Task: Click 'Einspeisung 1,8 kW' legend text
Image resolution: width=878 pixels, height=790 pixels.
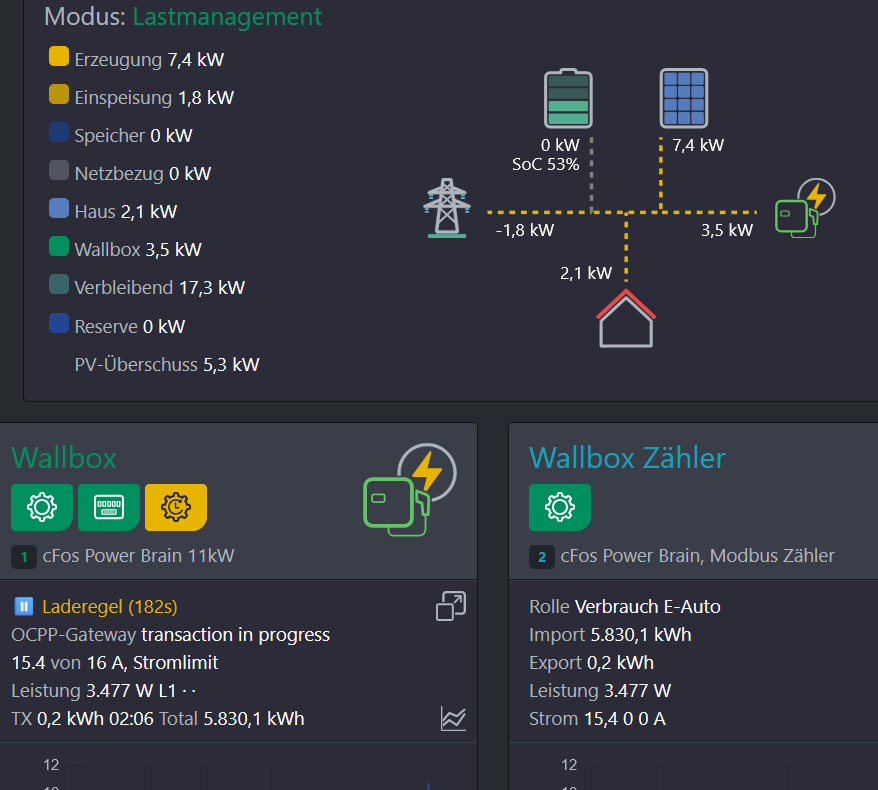Action: pyautogui.click(x=154, y=97)
